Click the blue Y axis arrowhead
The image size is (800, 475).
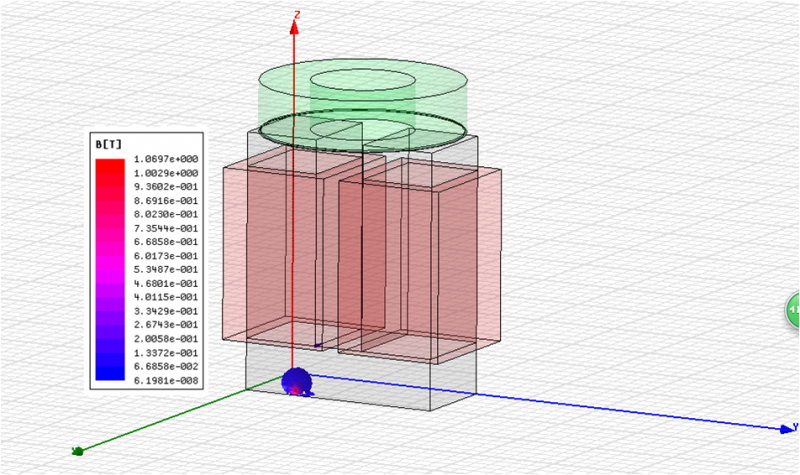point(788,429)
